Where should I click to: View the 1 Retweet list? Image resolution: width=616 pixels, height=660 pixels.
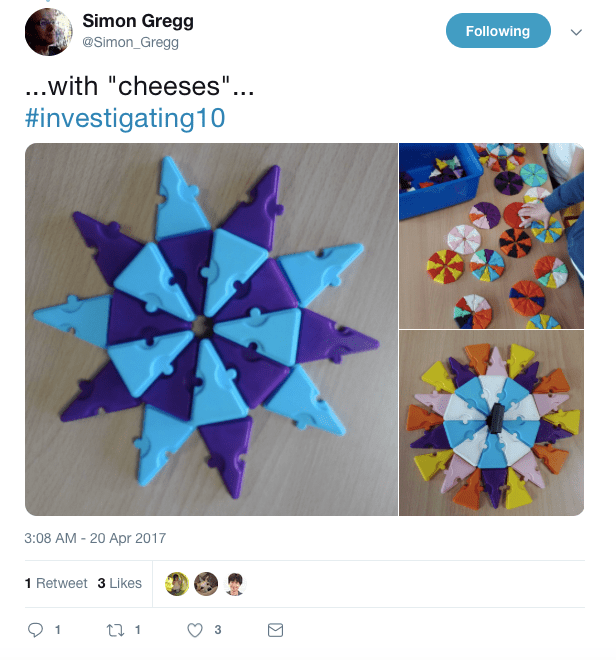tap(55, 583)
